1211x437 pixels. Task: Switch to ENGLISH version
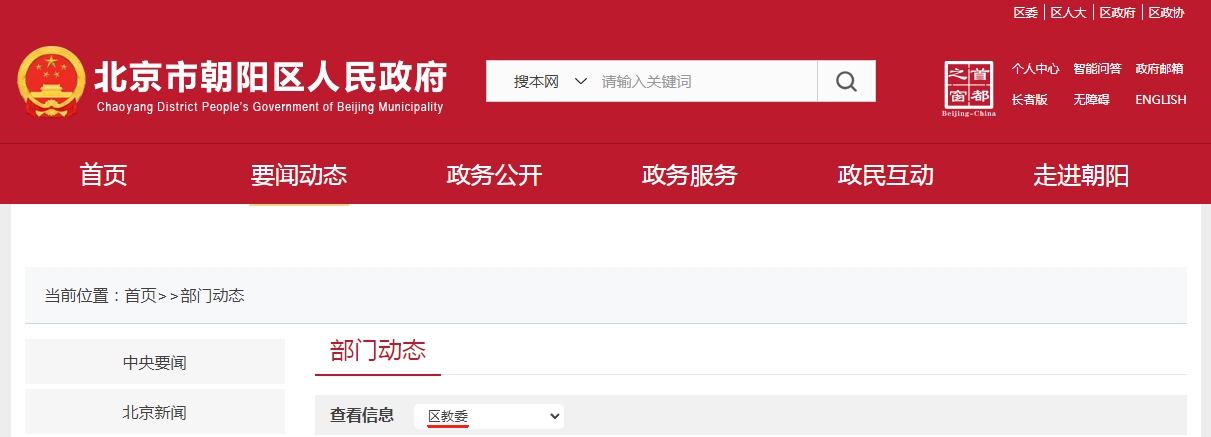(x=1160, y=100)
